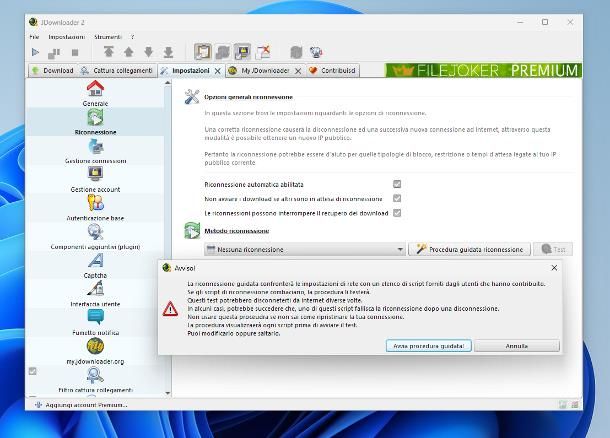Open the Captcha settings section
The image size is (610, 438).
(x=95, y=265)
